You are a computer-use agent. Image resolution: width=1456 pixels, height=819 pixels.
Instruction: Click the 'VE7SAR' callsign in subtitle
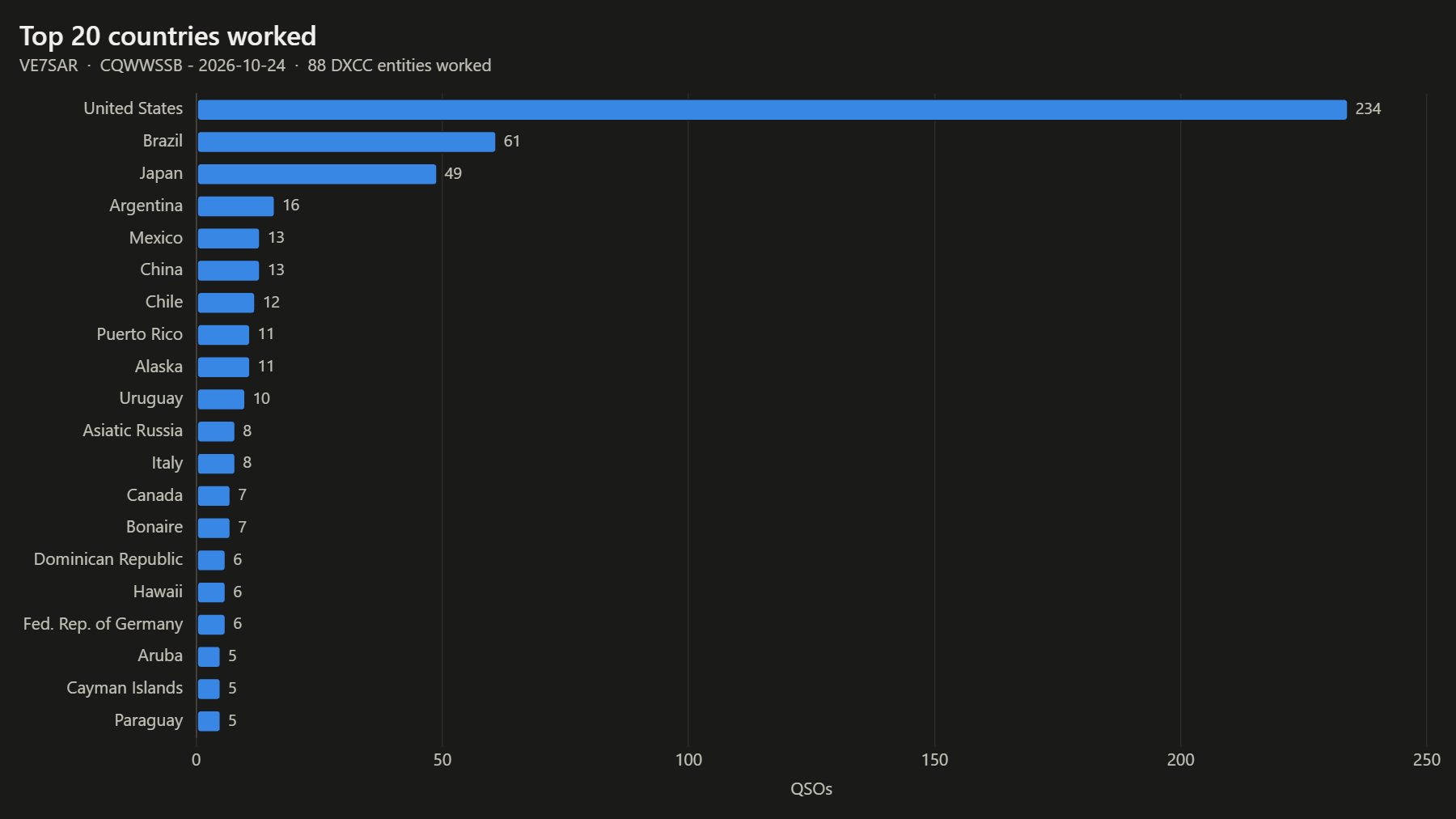pos(49,66)
